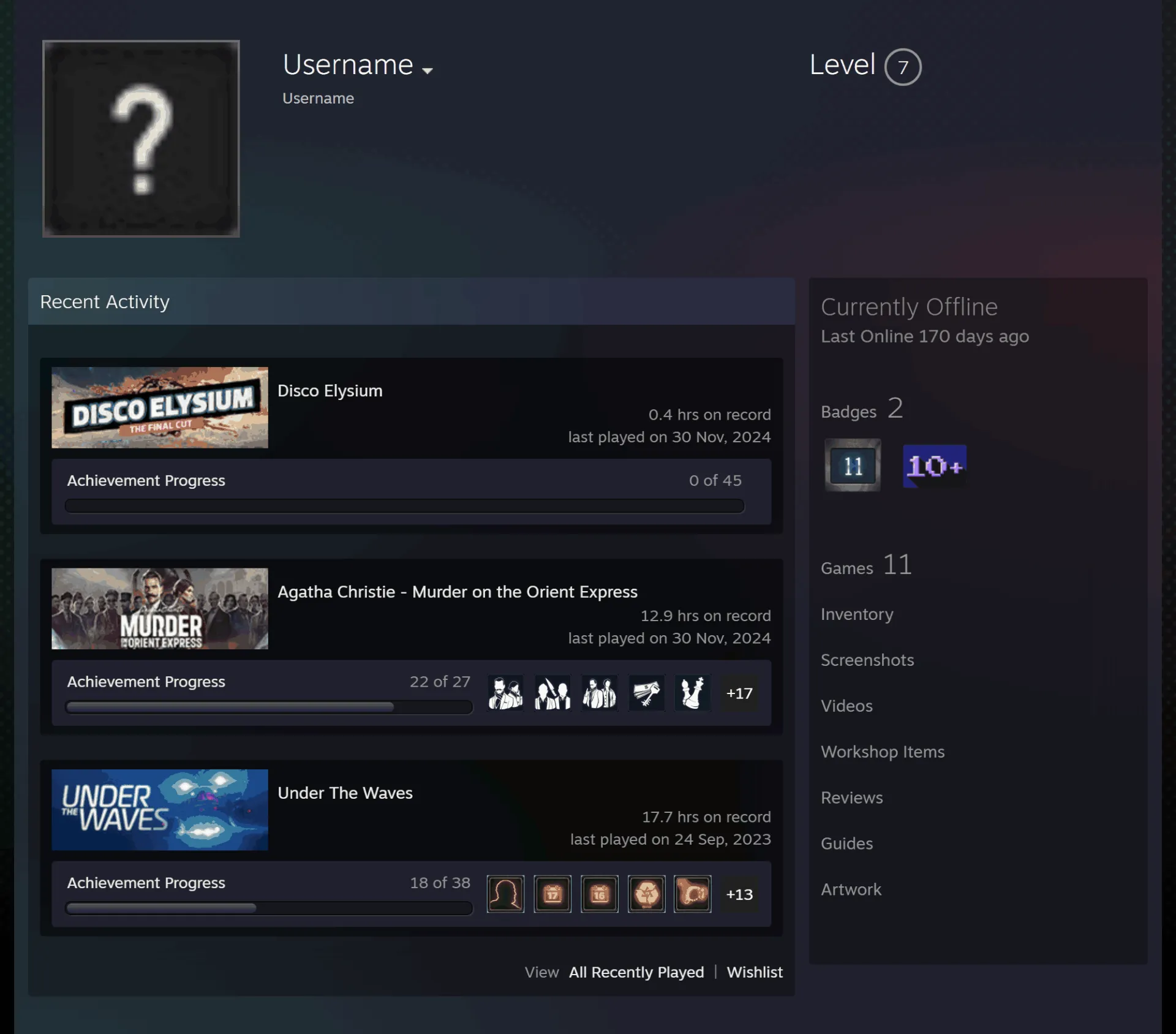Open the Inventory page
The width and height of the screenshot is (1176, 1034).
857,614
